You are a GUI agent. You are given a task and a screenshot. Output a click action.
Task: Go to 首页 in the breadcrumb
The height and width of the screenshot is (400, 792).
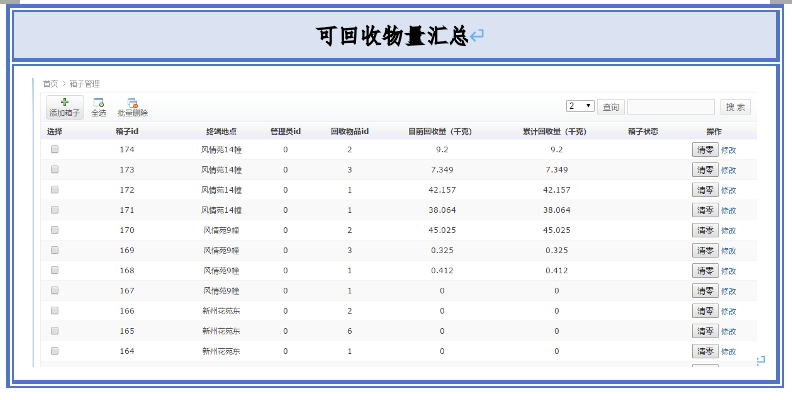(49, 84)
